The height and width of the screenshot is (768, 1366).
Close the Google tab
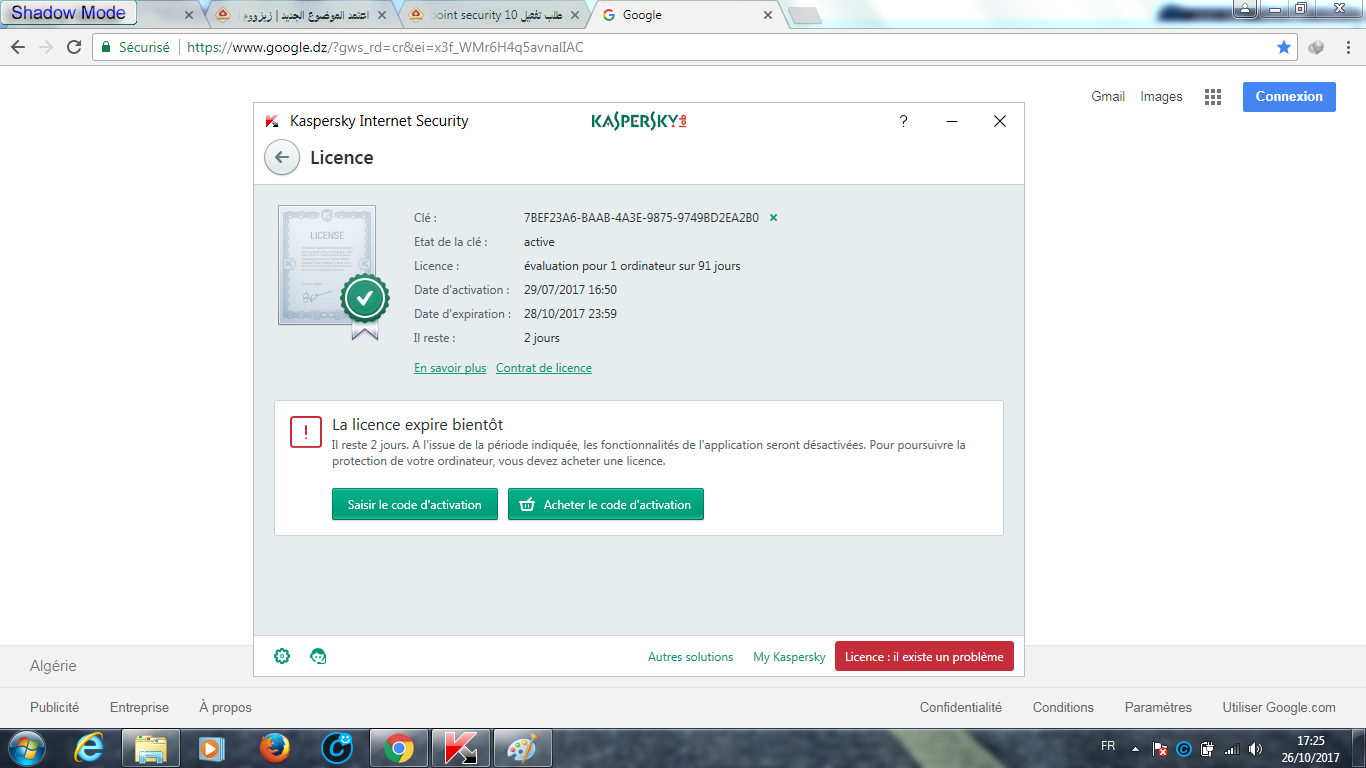coord(768,15)
